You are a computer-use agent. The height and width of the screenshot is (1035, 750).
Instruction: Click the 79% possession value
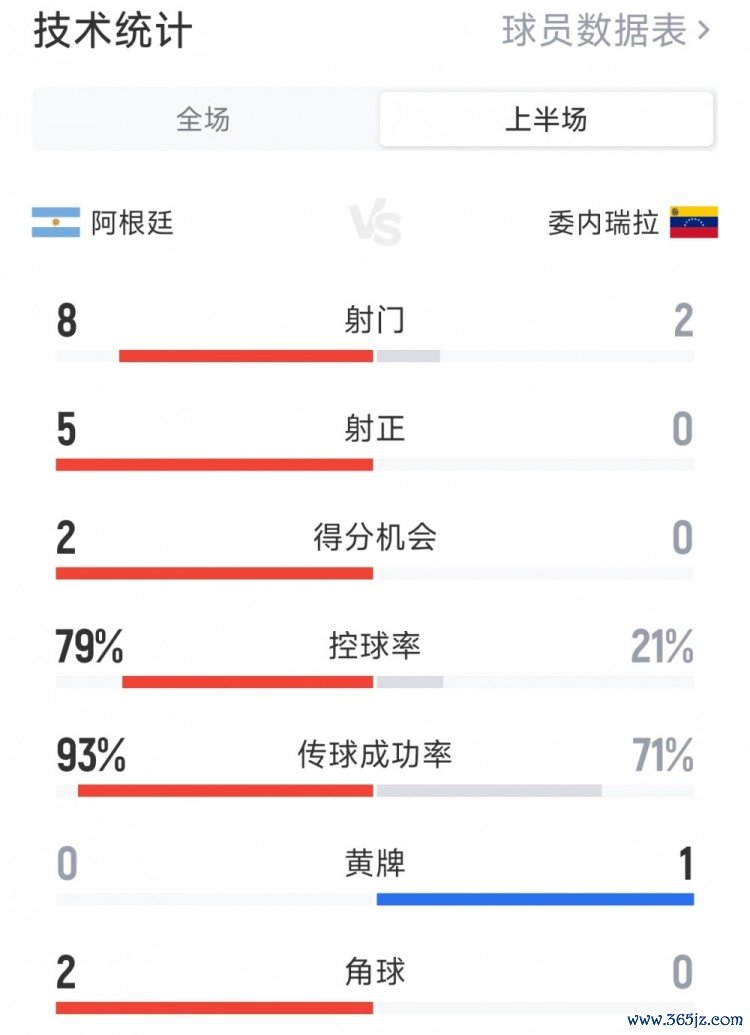pos(89,646)
